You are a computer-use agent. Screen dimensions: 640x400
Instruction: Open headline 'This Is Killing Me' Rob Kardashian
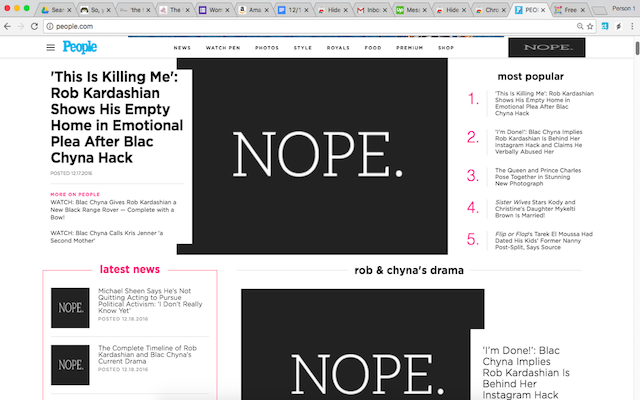pyautogui.click(x=117, y=117)
